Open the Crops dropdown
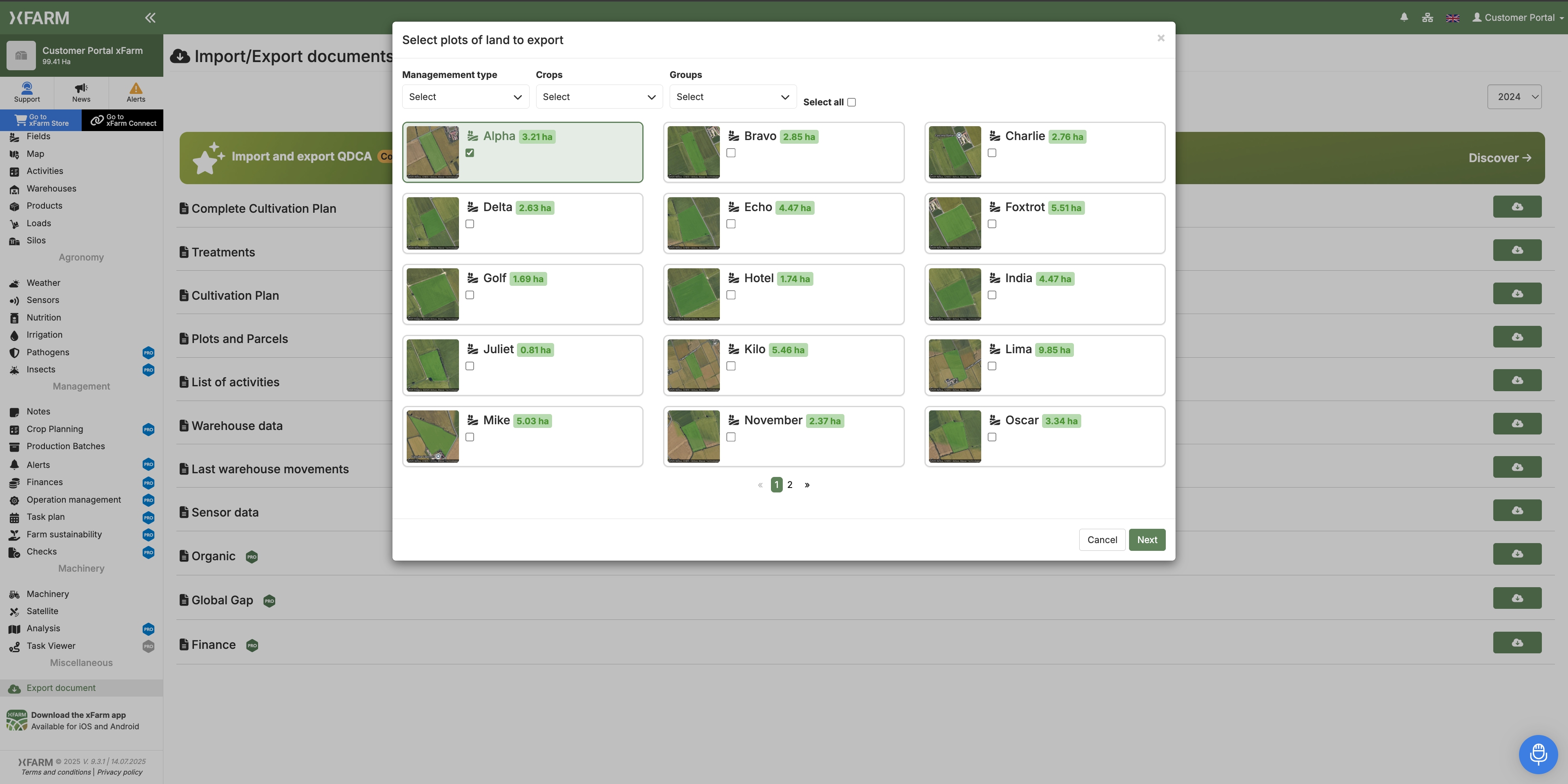 [599, 97]
